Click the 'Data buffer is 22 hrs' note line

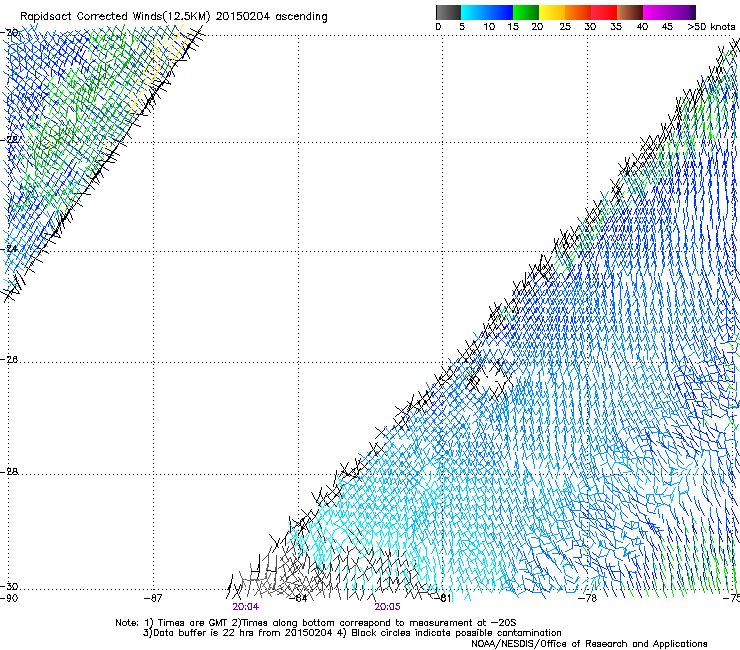tap(352, 633)
